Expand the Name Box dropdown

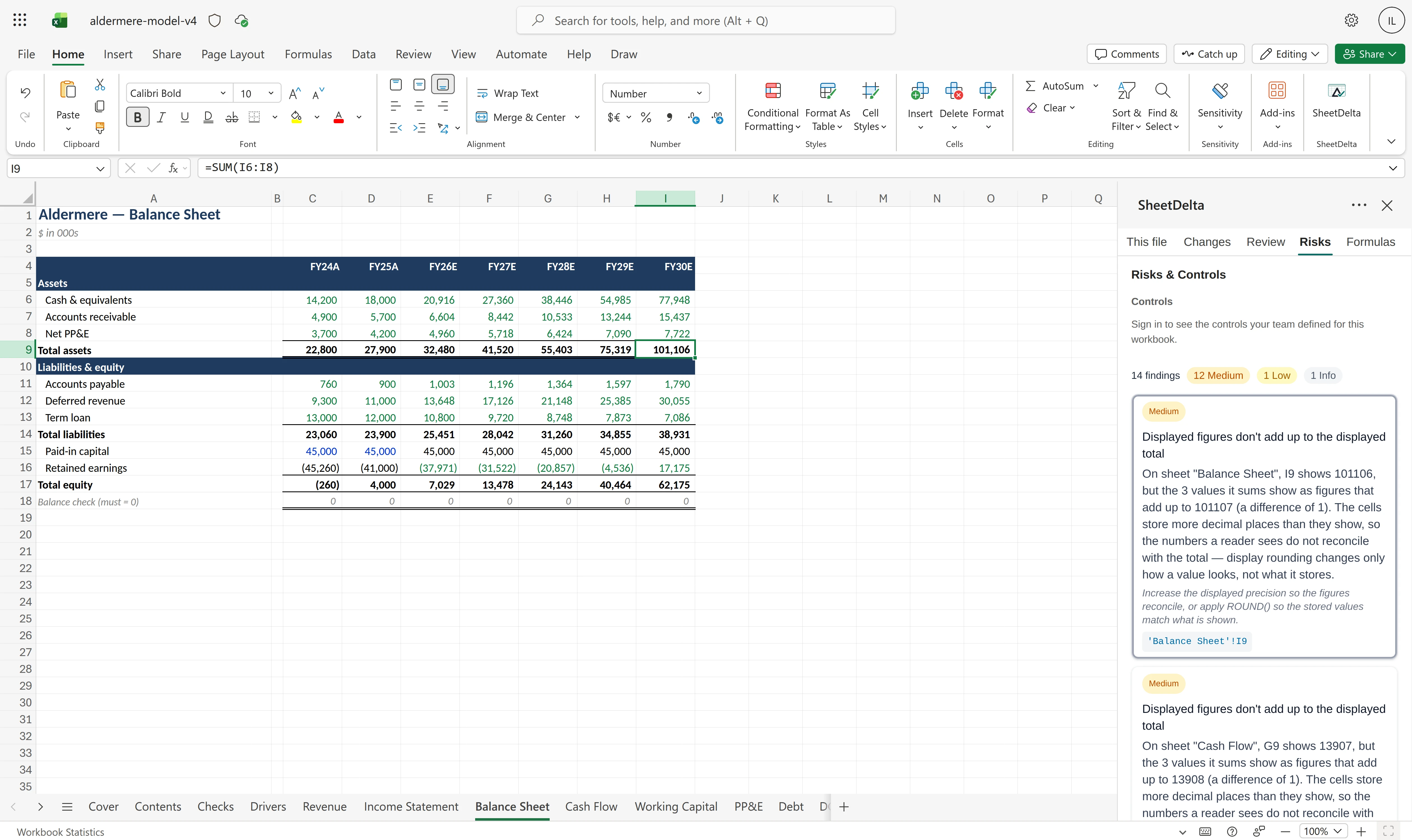point(100,169)
